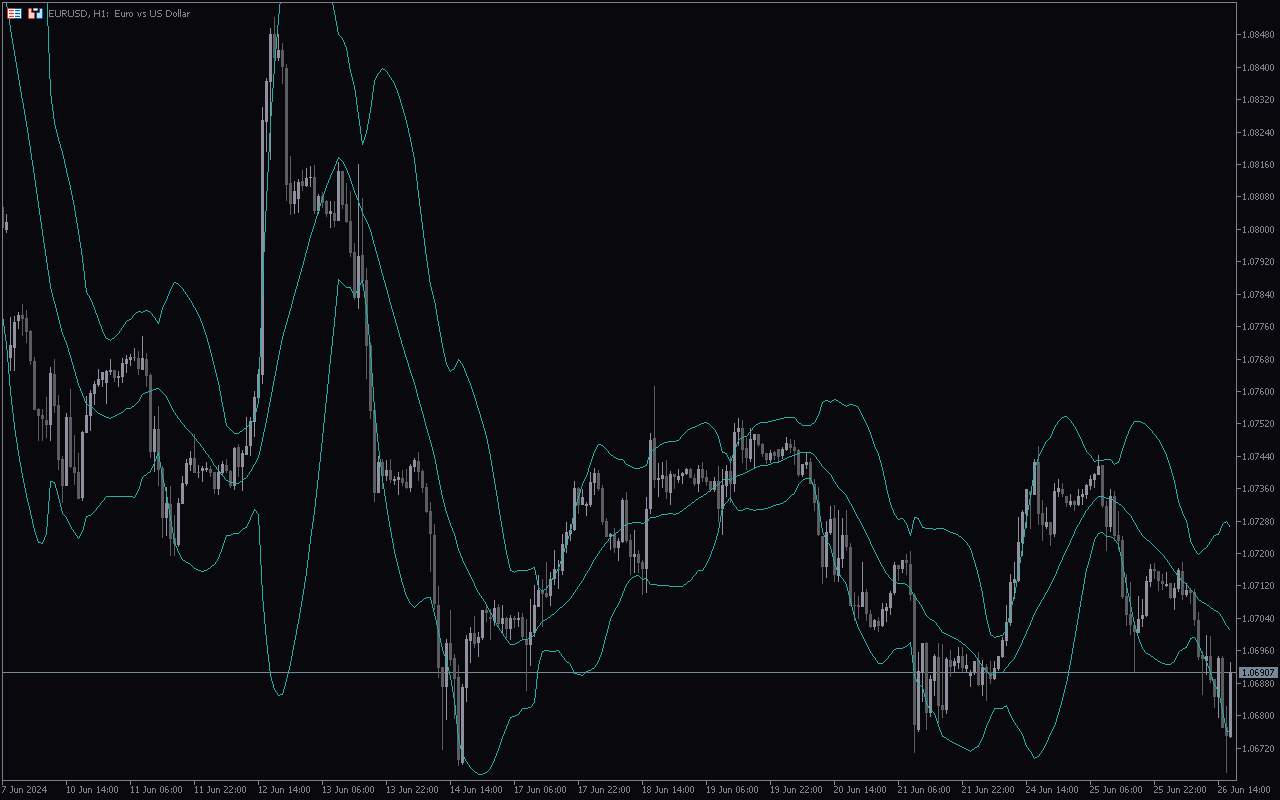
Task: Select the 1.07040 price value
Action: tap(1257, 618)
